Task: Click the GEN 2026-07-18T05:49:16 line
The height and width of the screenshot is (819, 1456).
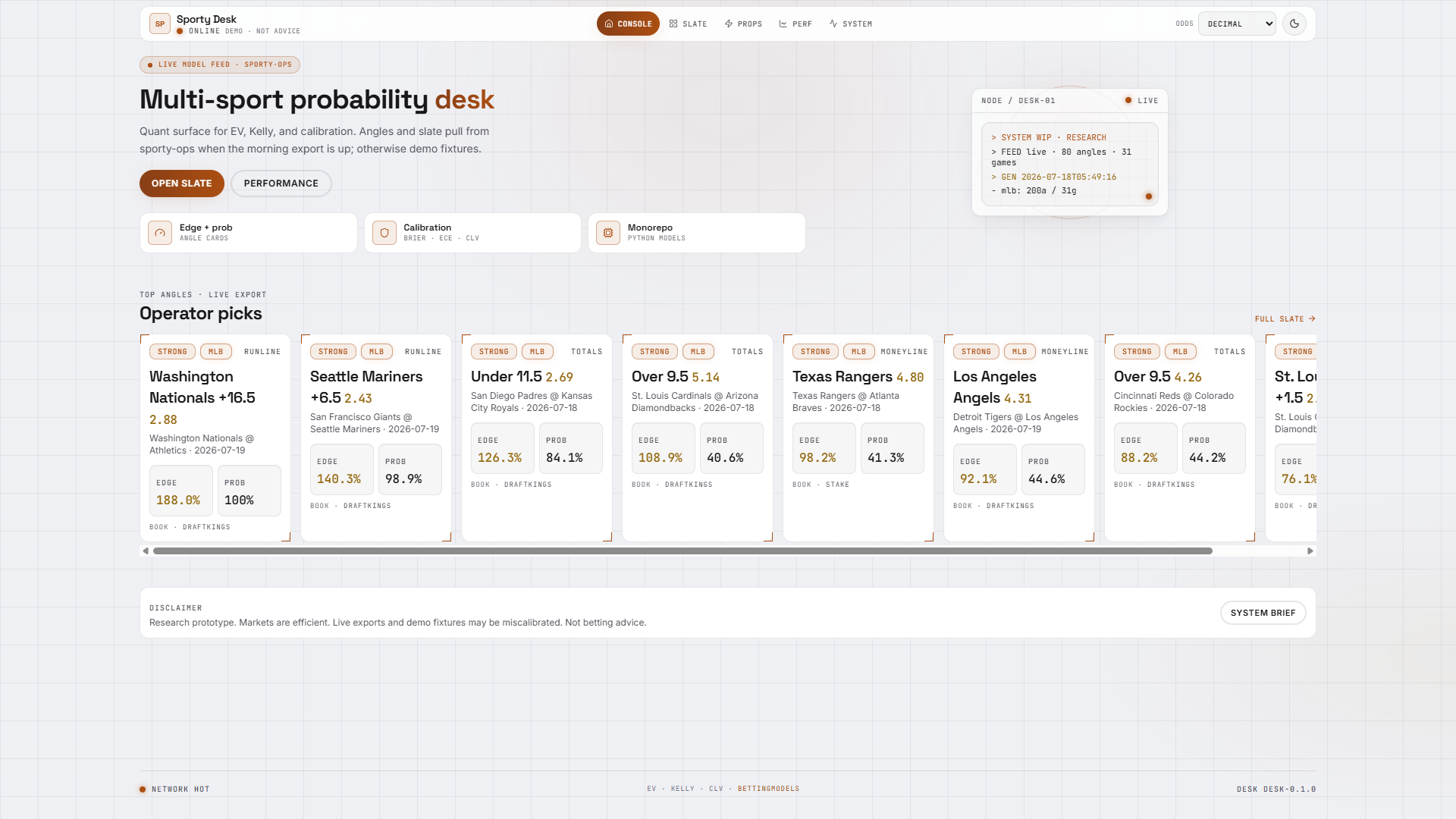Action: point(1054,177)
